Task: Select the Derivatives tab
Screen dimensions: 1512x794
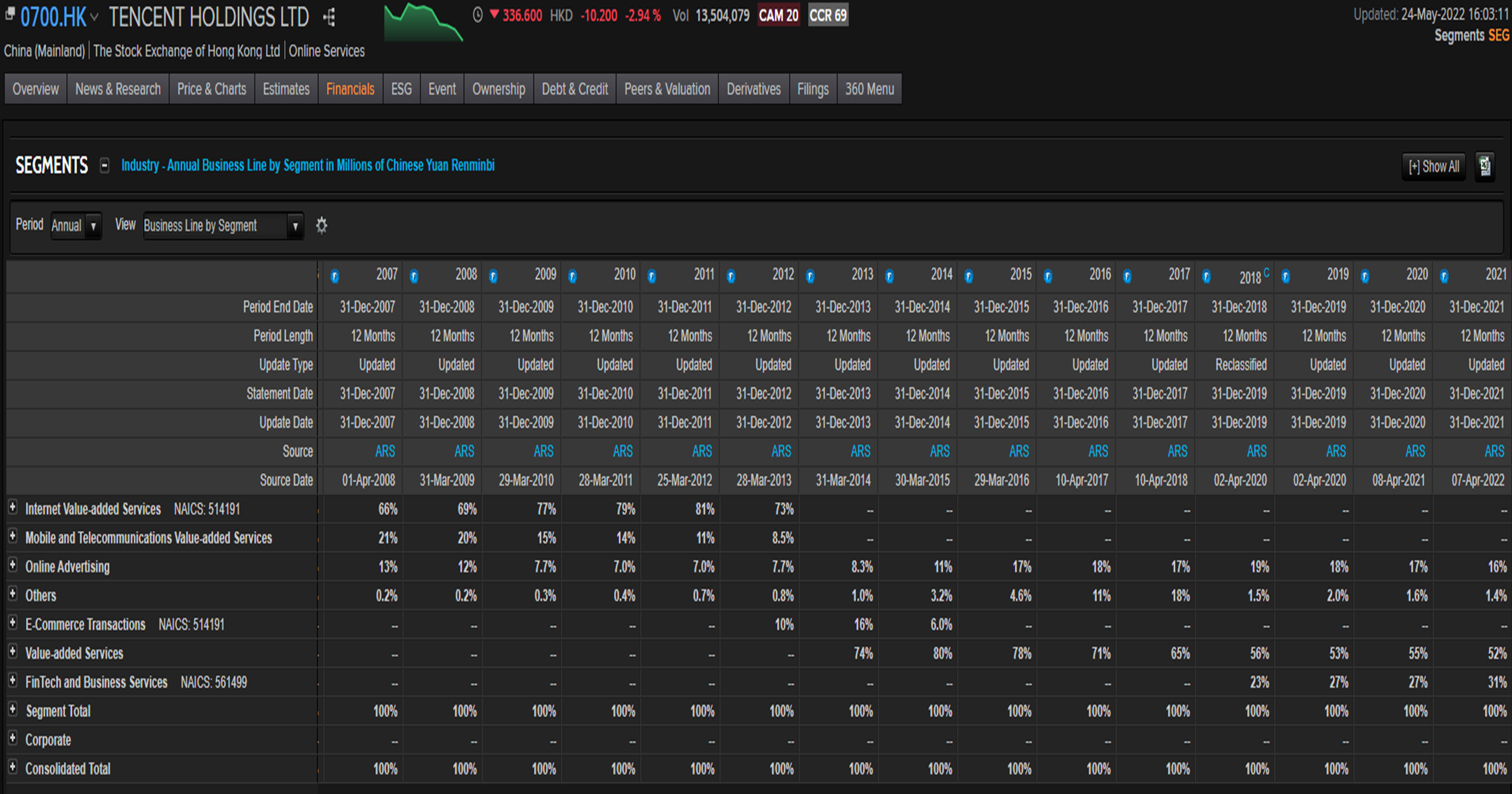Action: tap(754, 89)
